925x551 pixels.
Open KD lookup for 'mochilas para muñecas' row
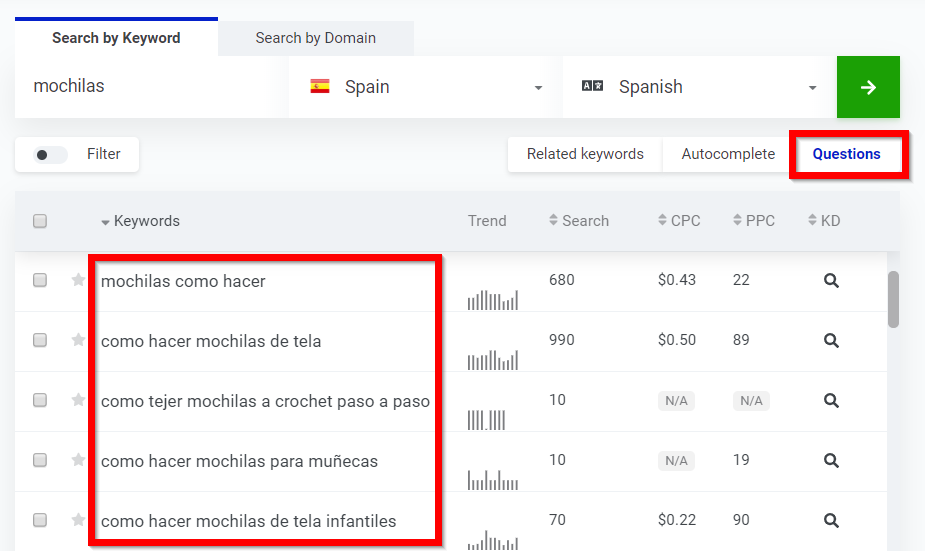click(830, 461)
